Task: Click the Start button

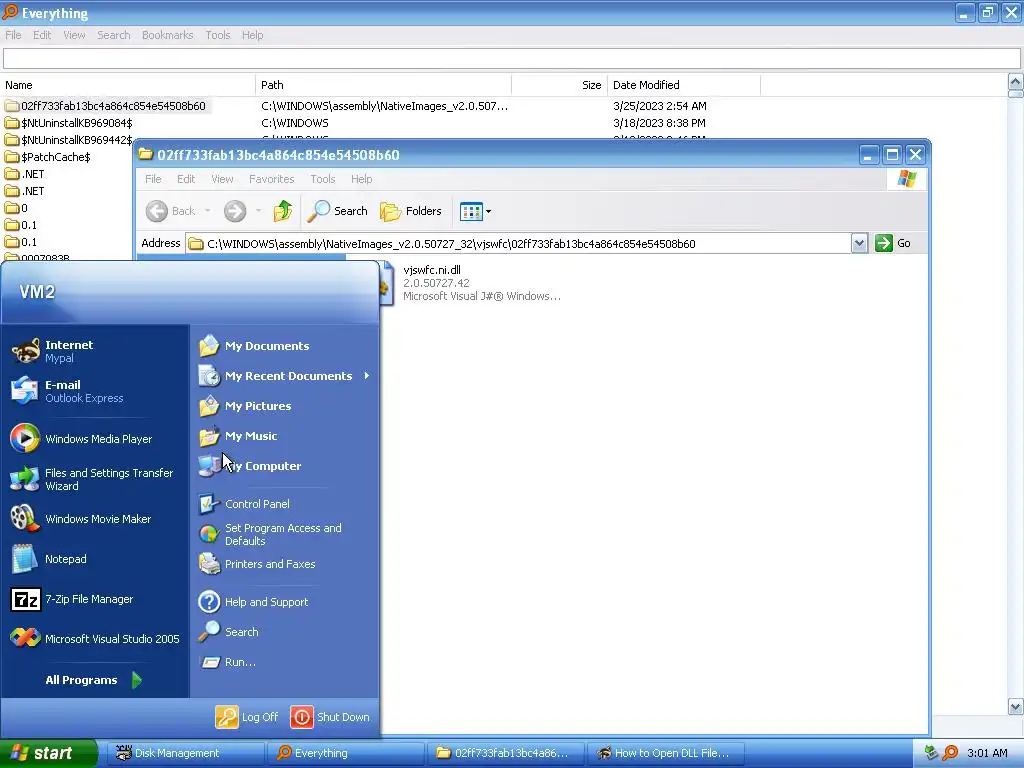Action: click(48, 753)
